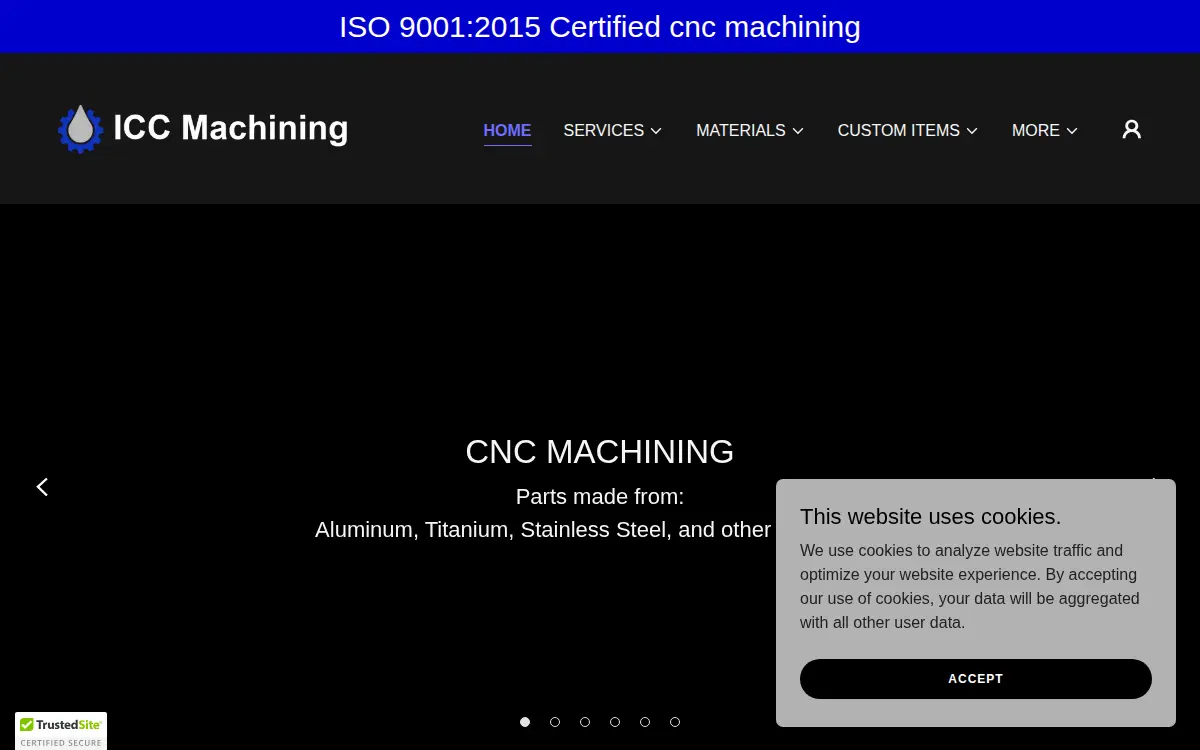Click the ICC Machining gear logo
Viewport: 1200px width, 750px height.
203,129
